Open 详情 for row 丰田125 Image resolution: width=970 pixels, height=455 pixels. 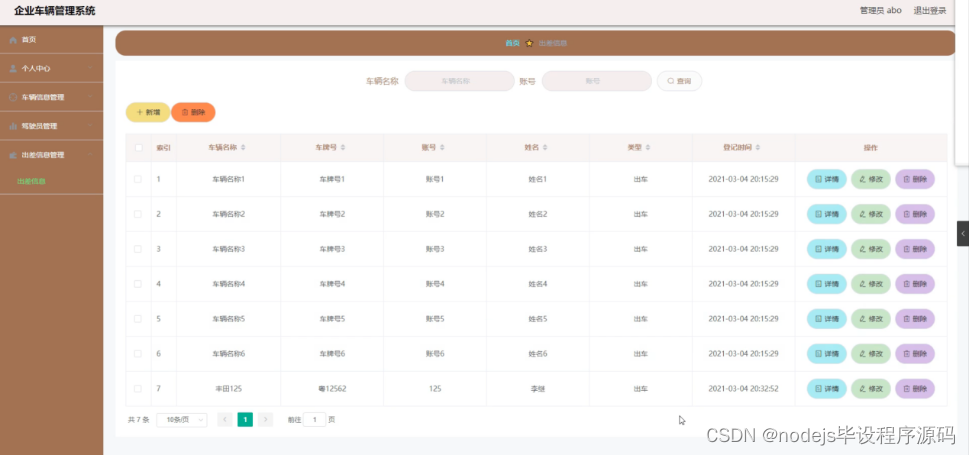pyautogui.click(x=826, y=389)
